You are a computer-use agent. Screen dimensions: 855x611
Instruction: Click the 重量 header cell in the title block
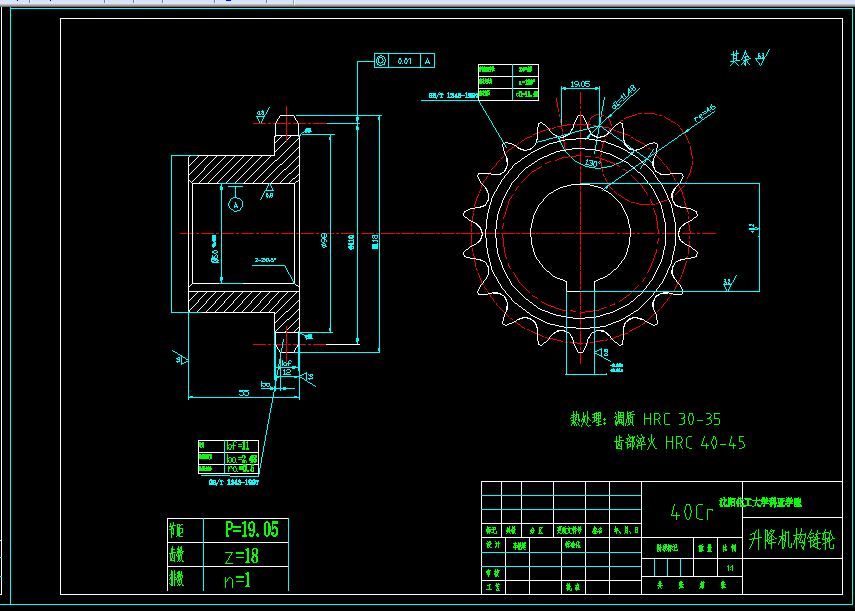706,548
